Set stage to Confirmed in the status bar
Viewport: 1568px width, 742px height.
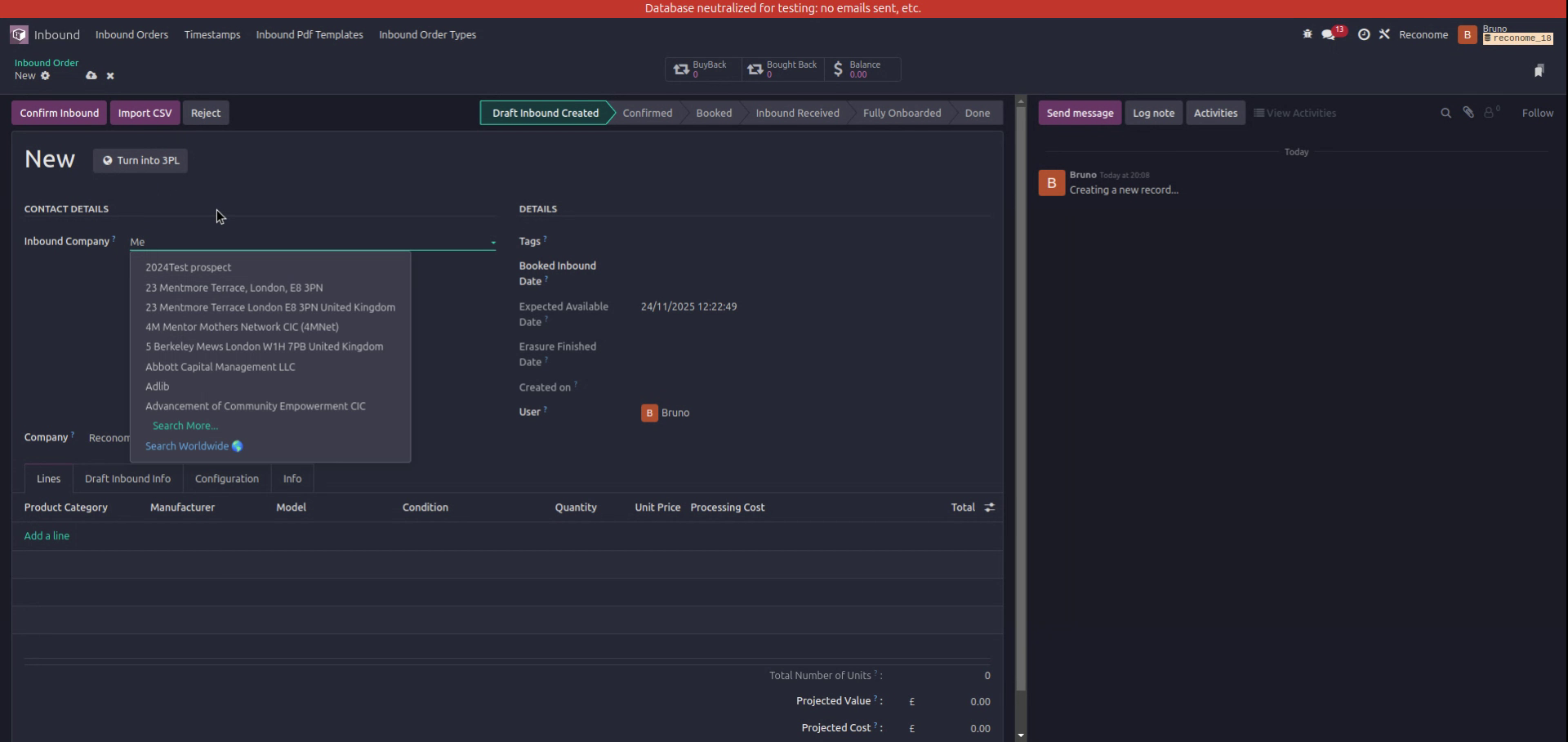click(x=647, y=113)
